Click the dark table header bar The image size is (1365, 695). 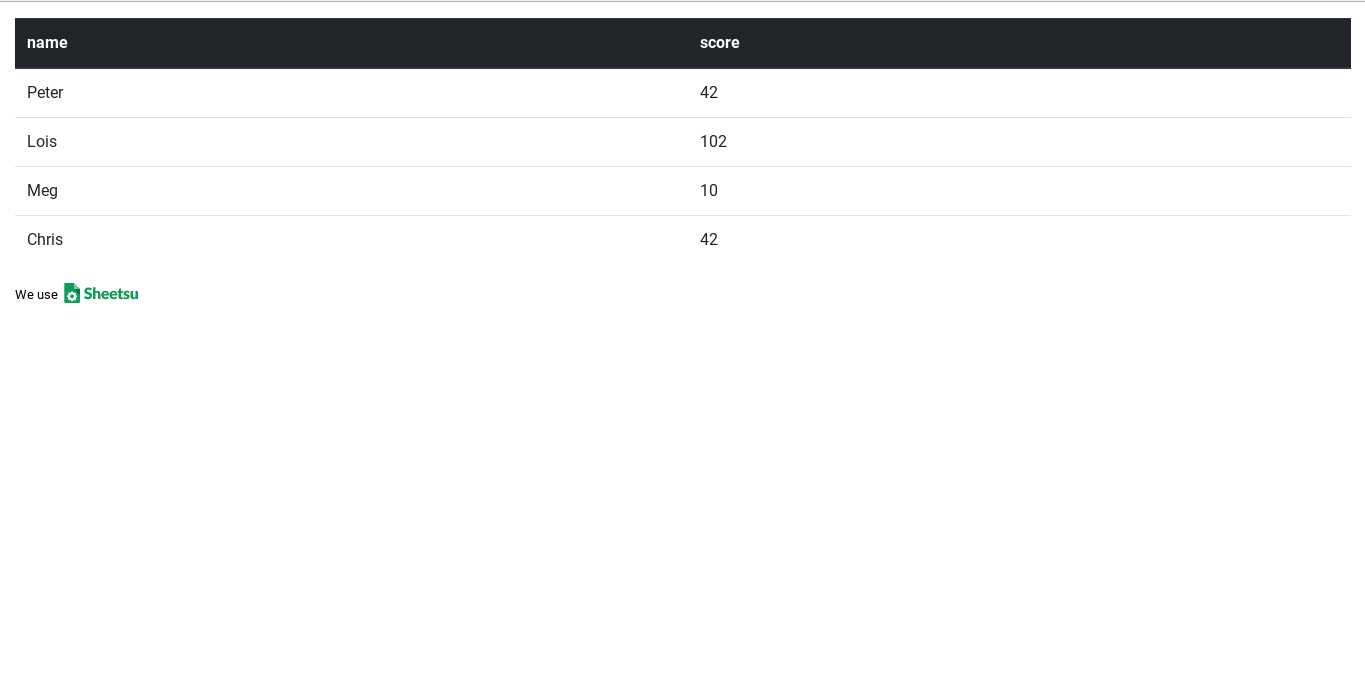[x=683, y=43]
